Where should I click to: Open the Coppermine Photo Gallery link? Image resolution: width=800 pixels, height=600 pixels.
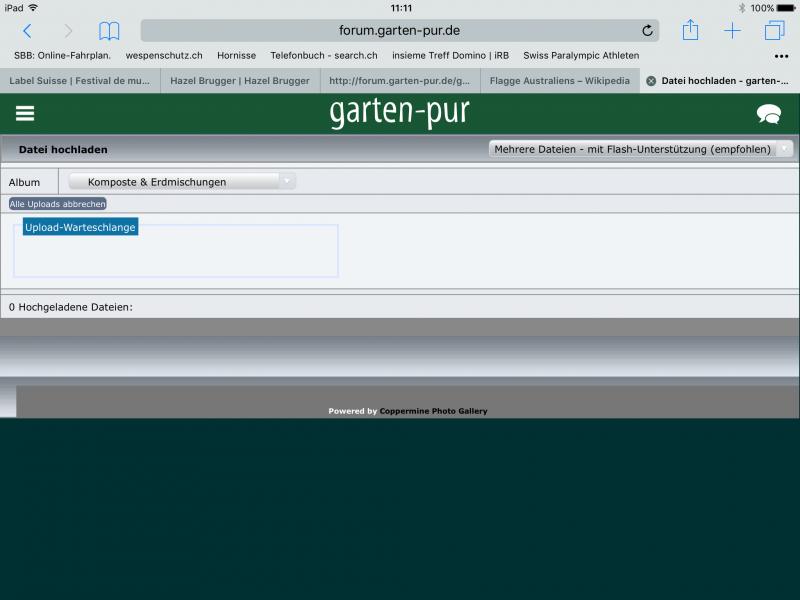[433, 411]
